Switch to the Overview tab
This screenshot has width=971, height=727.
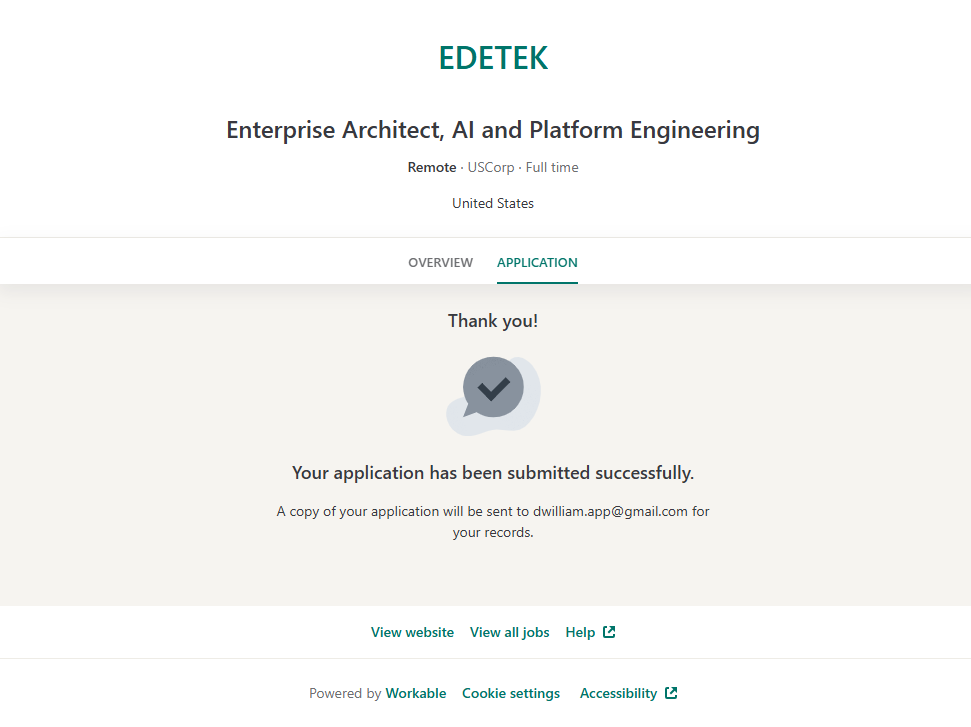click(440, 263)
